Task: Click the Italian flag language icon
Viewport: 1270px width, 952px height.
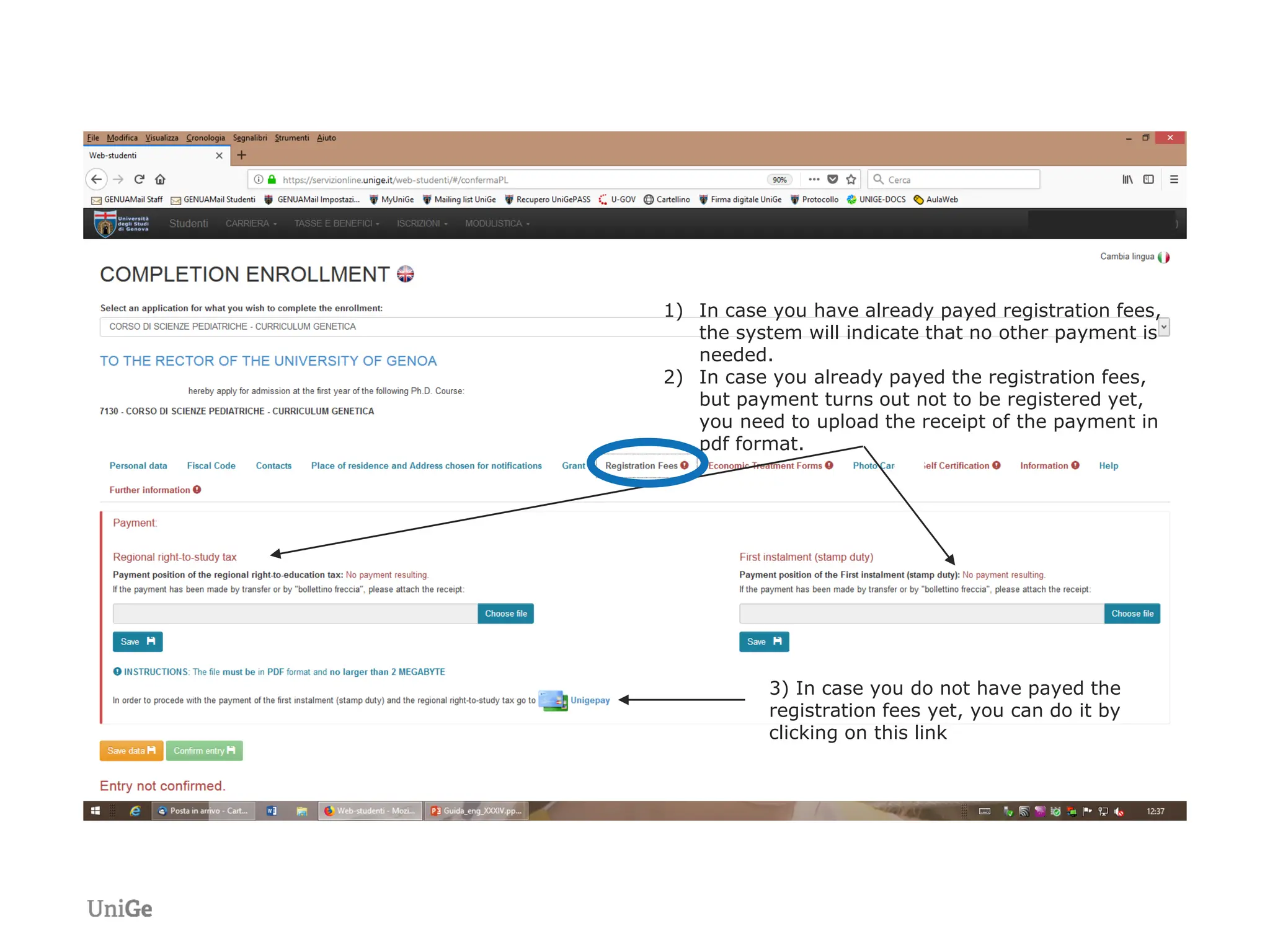Action: 1163,257
